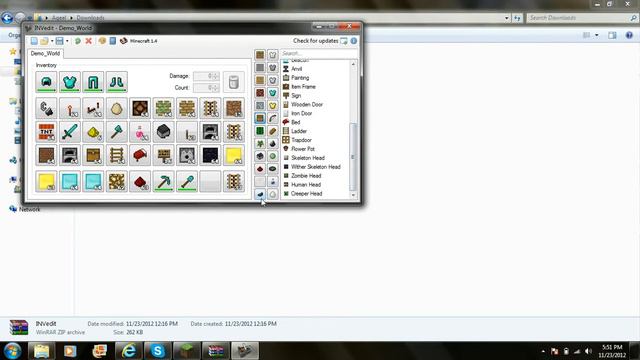Select the diamond helmet armor slot
The width and height of the screenshot is (640, 360).
click(x=46, y=82)
